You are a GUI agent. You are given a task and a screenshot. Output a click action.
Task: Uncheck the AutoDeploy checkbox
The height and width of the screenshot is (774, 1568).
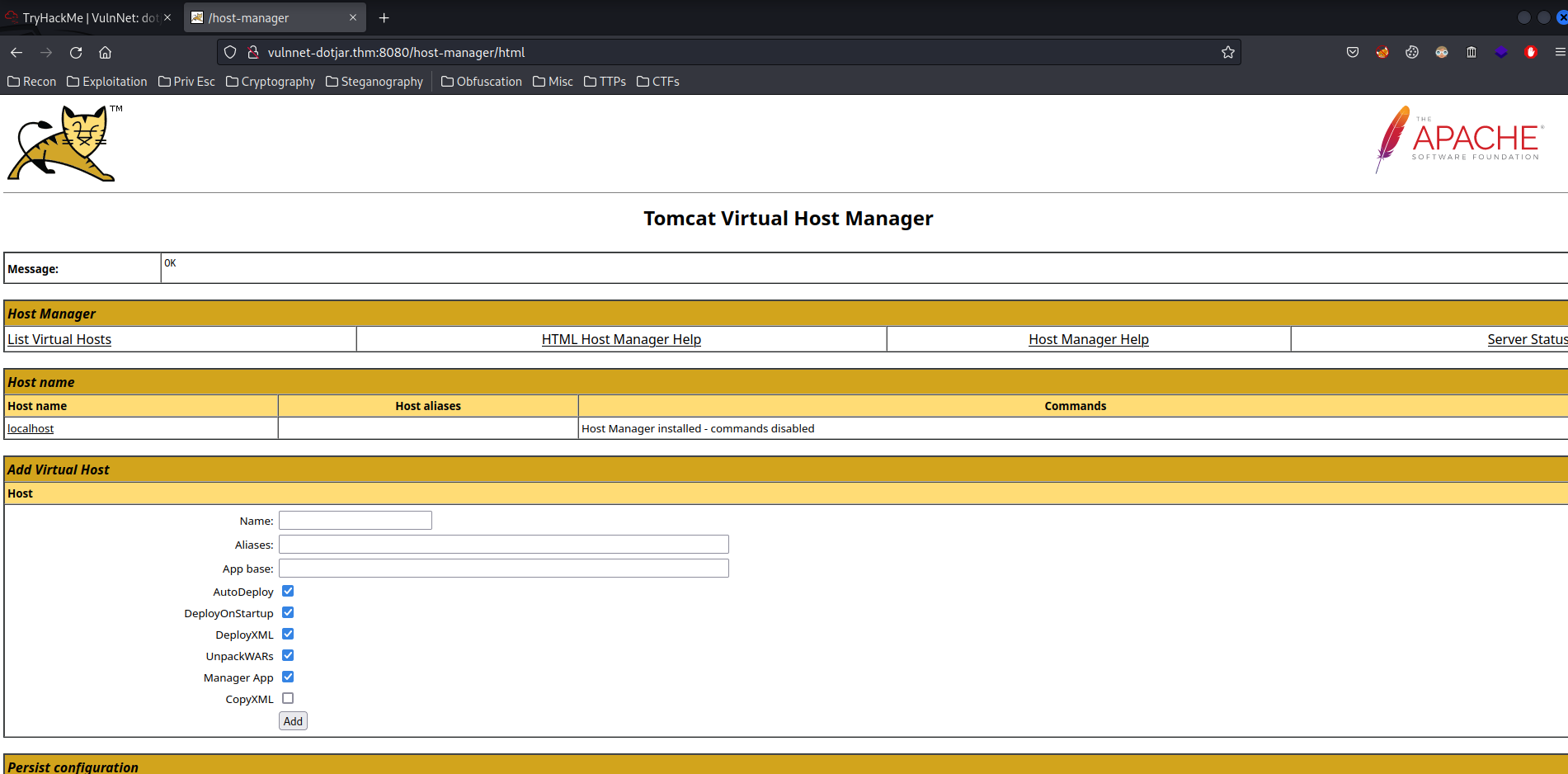pos(288,591)
